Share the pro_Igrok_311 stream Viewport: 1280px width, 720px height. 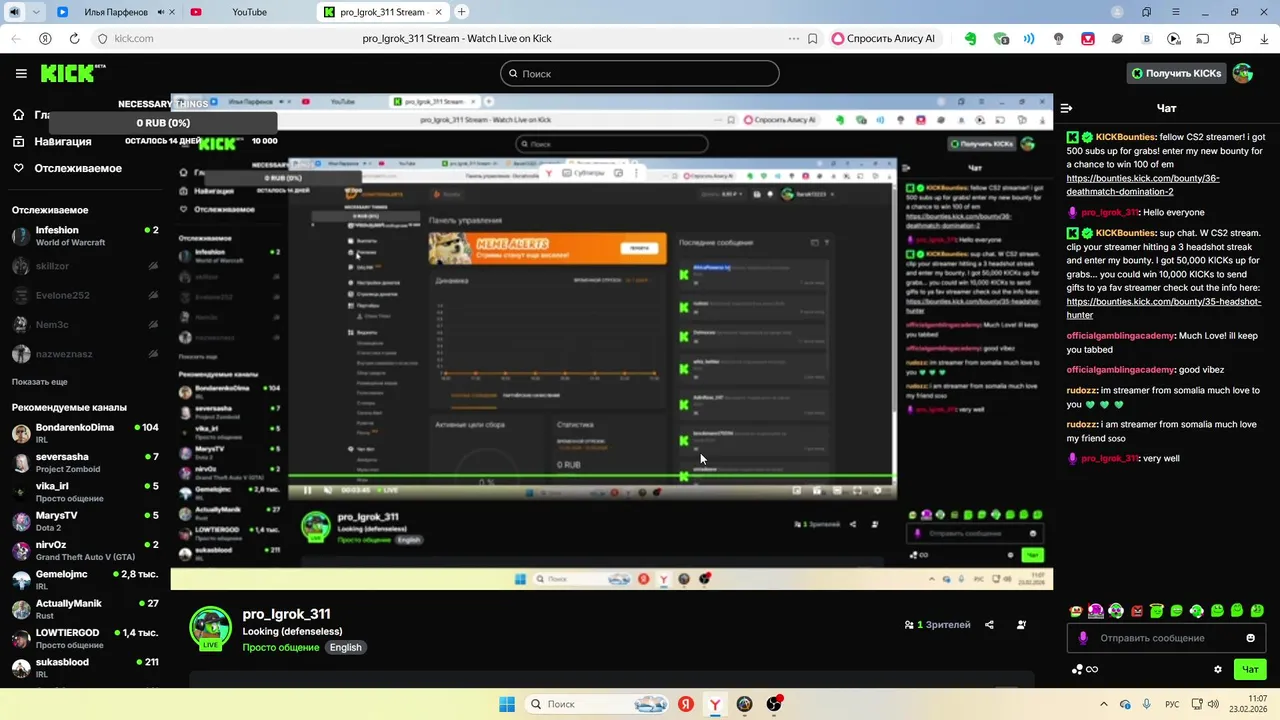pos(989,625)
